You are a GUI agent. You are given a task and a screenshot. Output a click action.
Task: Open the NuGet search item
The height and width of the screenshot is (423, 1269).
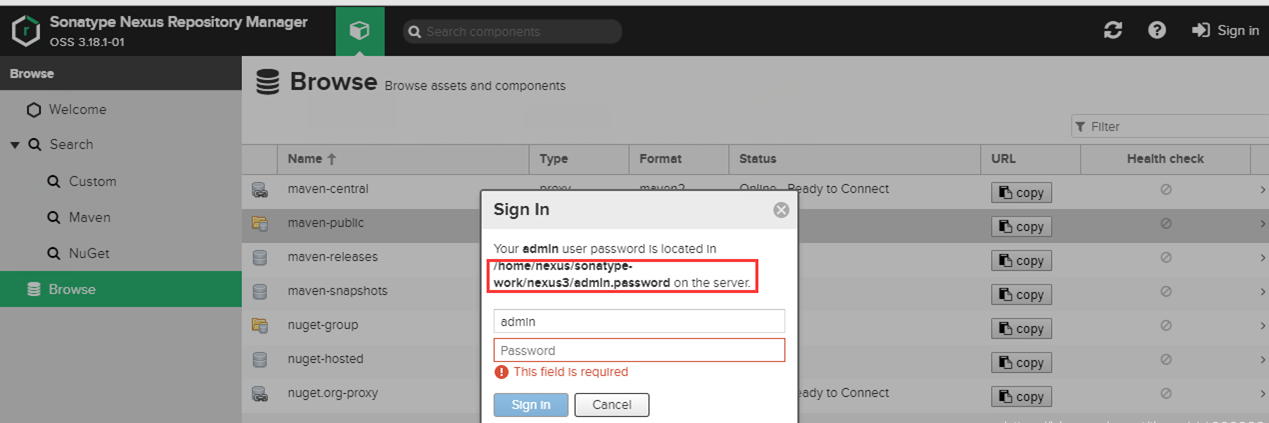pyautogui.click(x=88, y=254)
